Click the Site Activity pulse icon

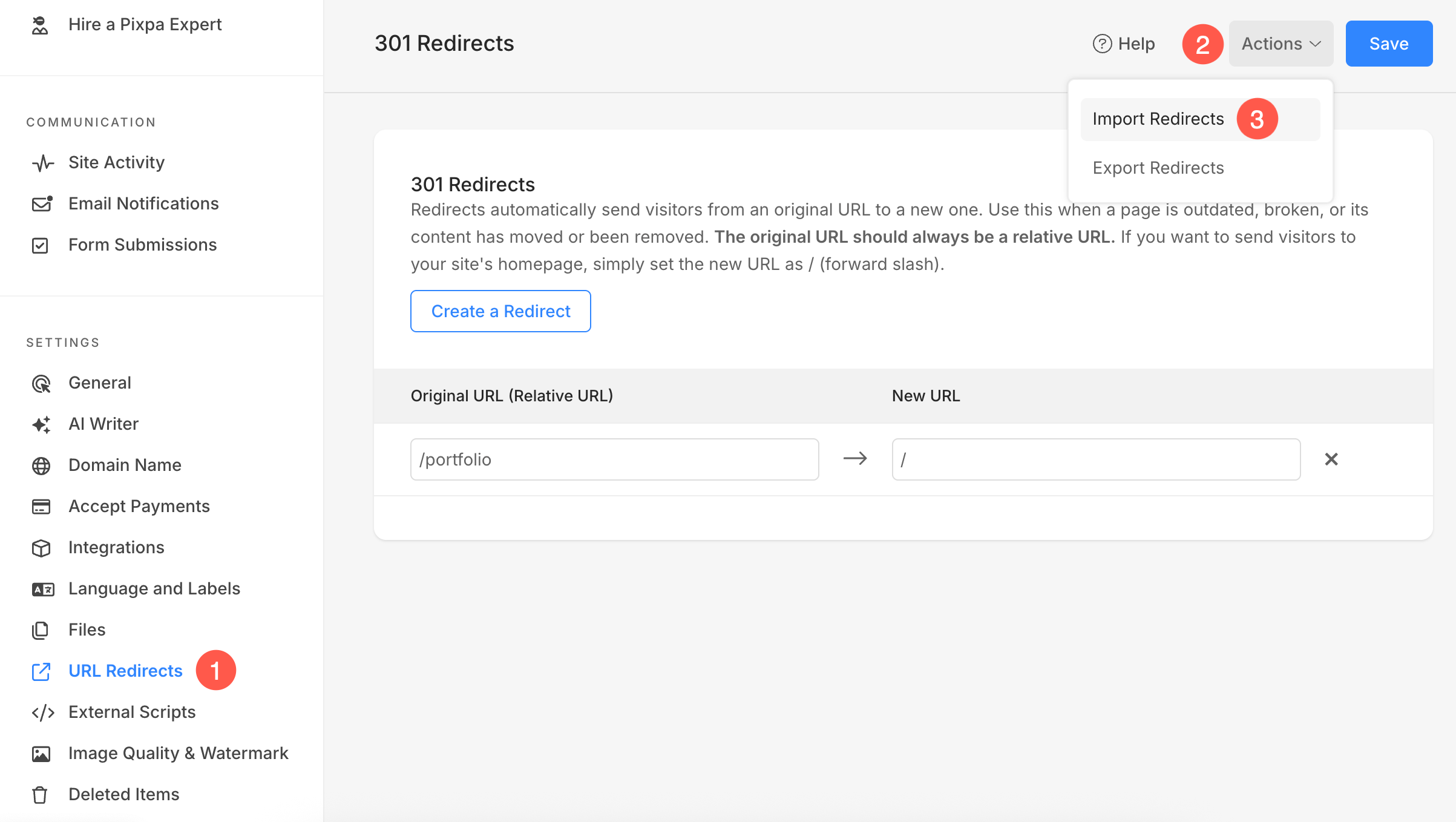pyautogui.click(x=42, y=163)
